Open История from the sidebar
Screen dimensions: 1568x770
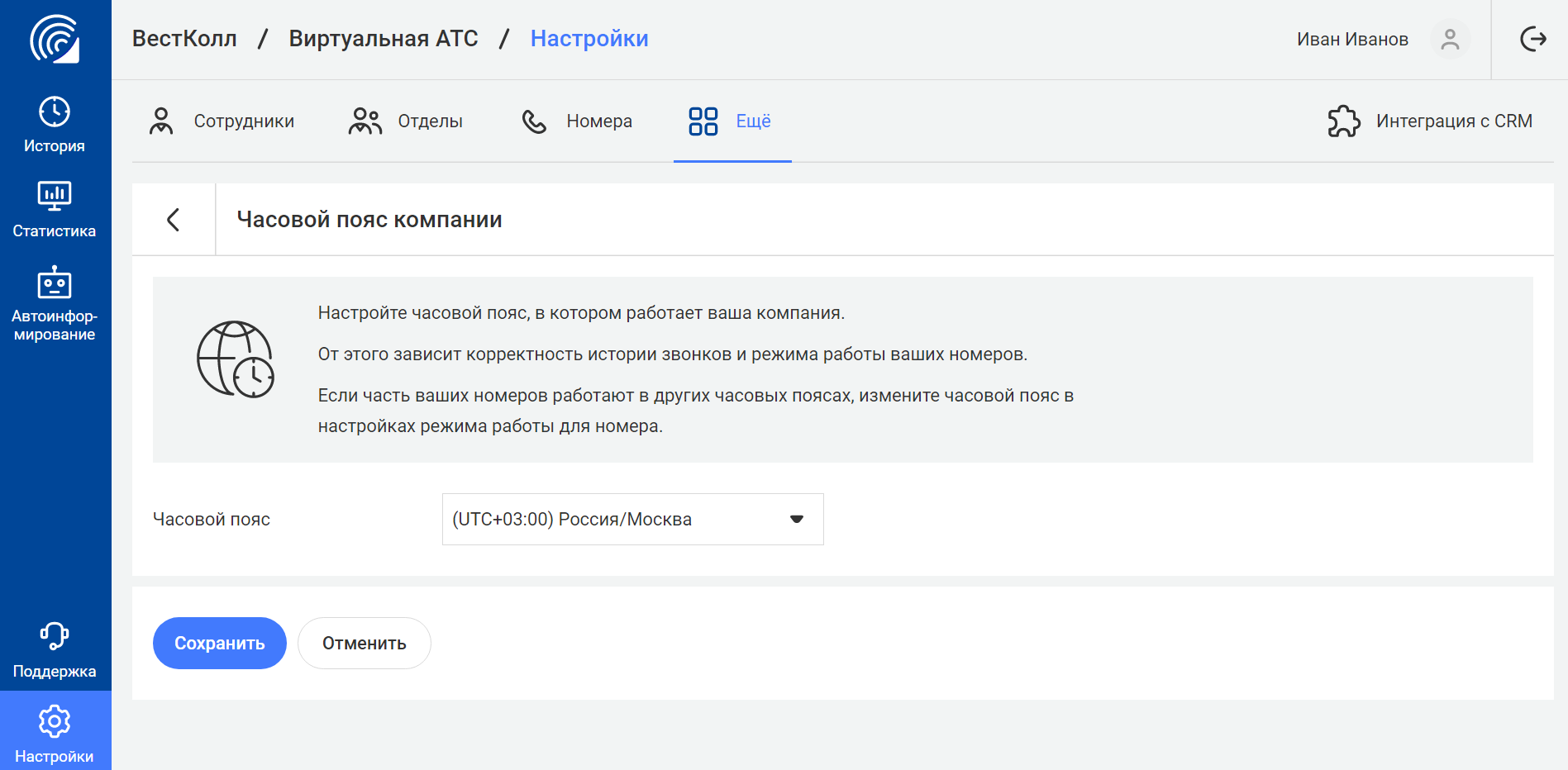[x=55, y=126]
